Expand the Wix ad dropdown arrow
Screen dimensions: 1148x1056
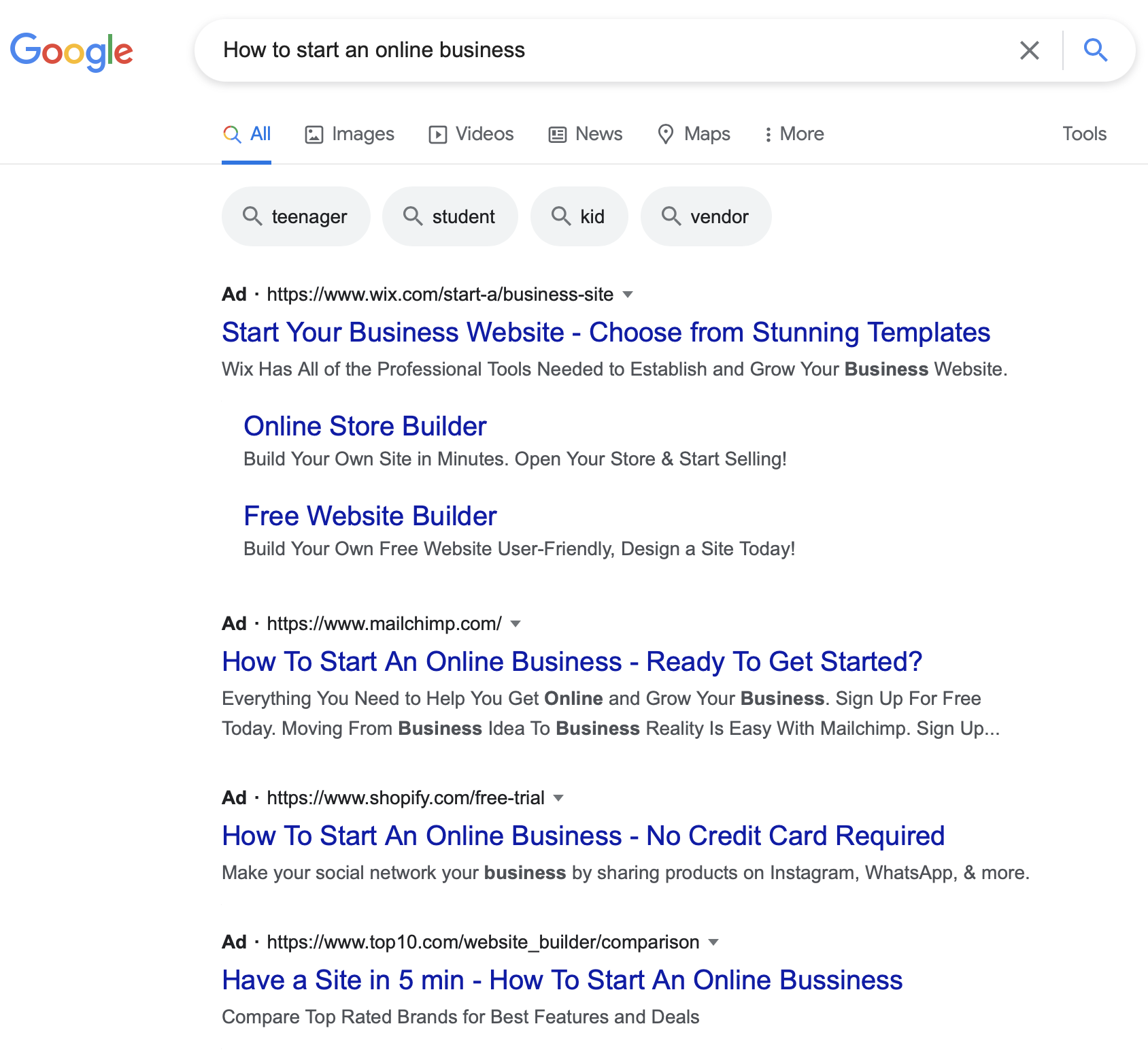point(628,295)
